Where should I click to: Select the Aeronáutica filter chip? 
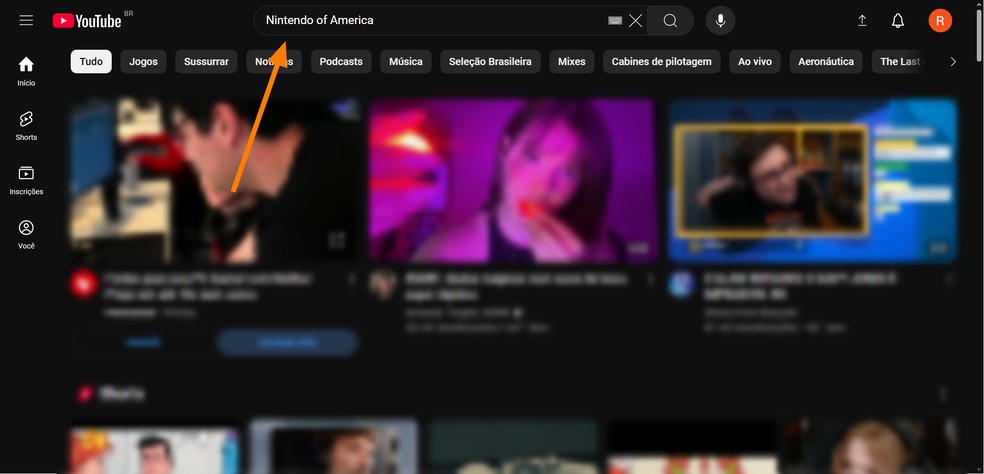click(826, 62)
